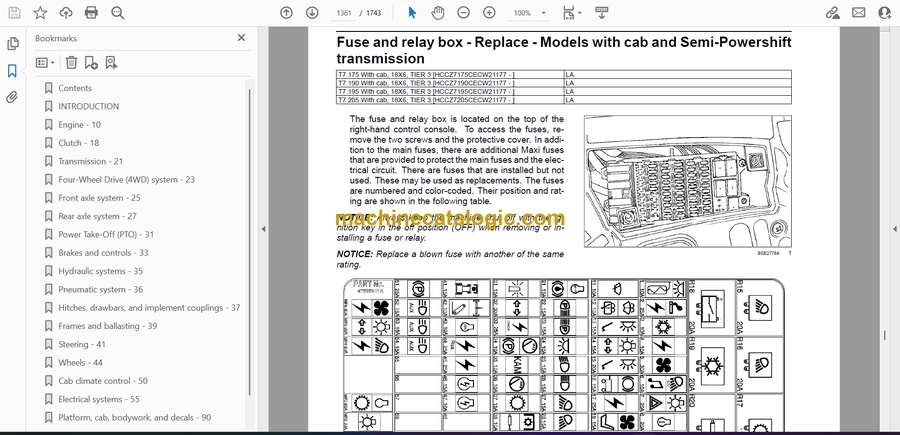900x435 pixels.
Task: Jump to Engine - 10 bookmark
Action: pyautogui.click(x=79, y=125)
